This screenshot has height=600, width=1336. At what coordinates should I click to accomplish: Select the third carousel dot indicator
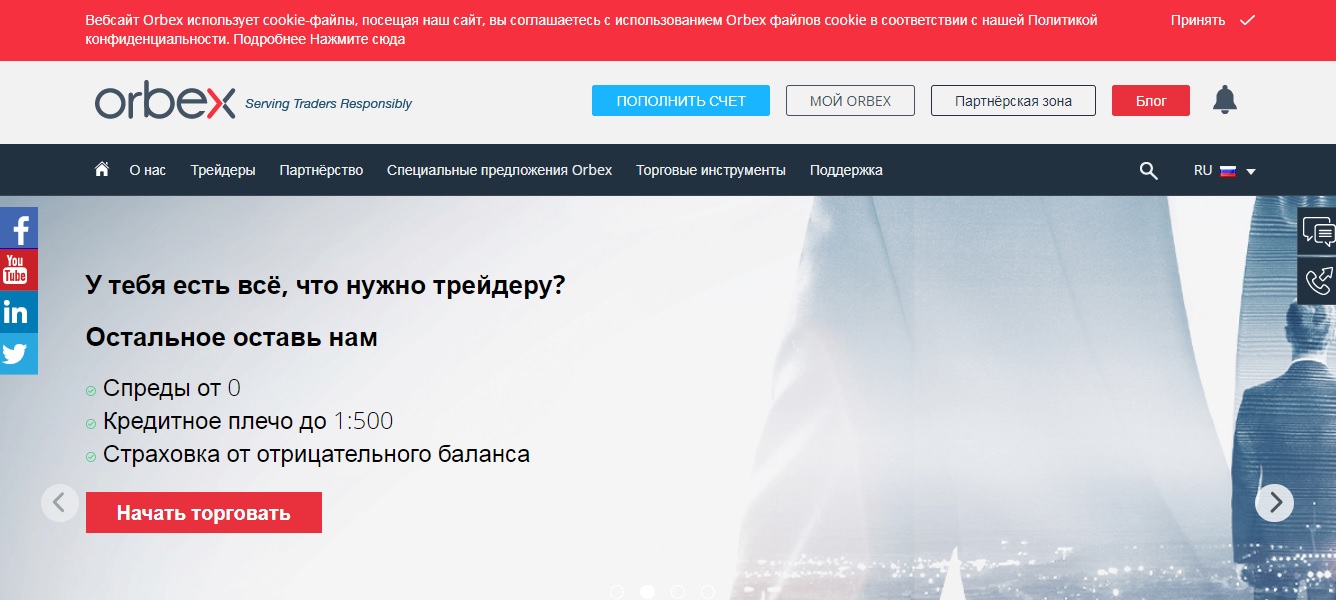pos(677,592)
